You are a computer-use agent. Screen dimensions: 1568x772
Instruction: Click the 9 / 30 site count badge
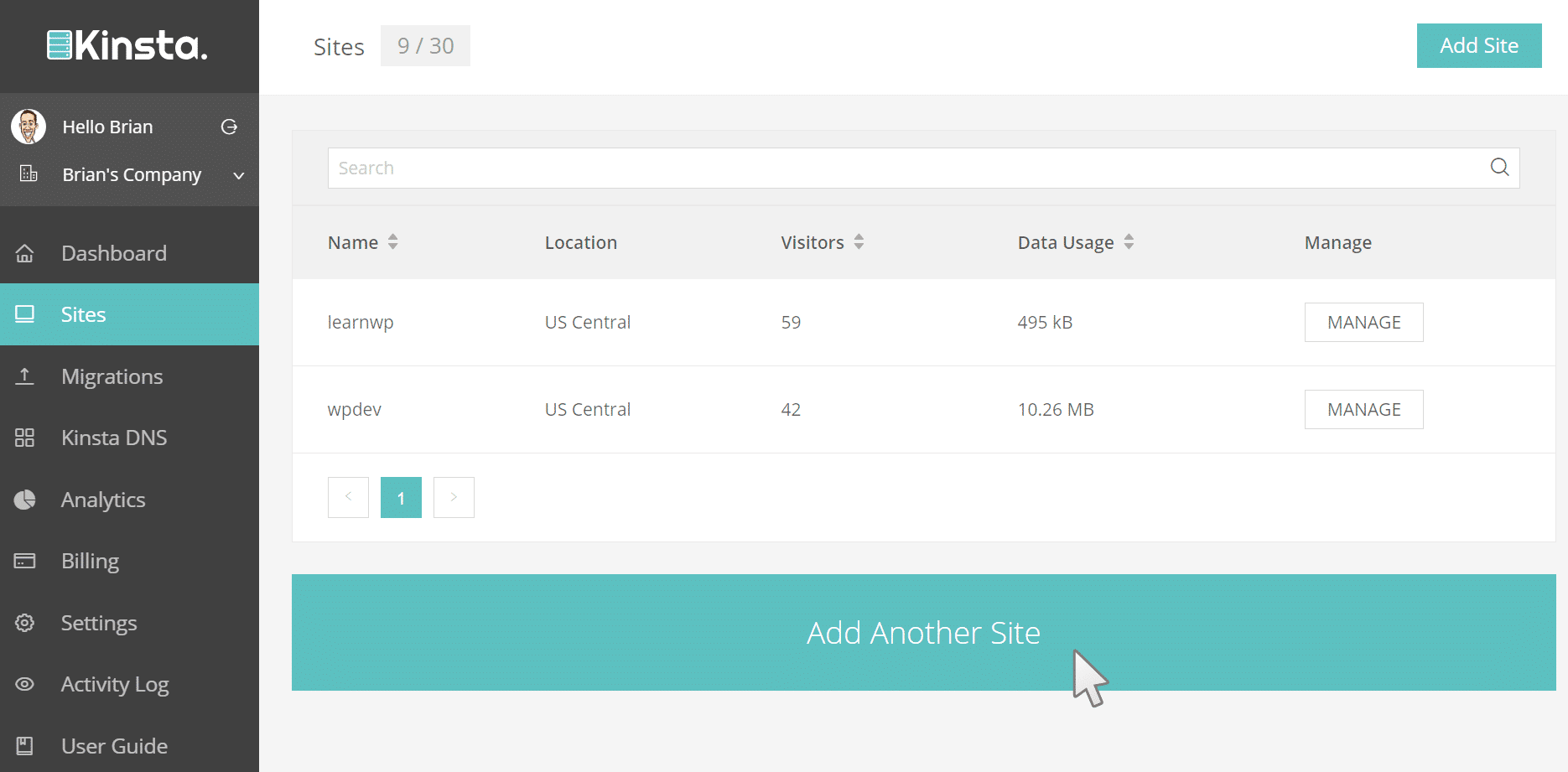click(x=425, y=45)
